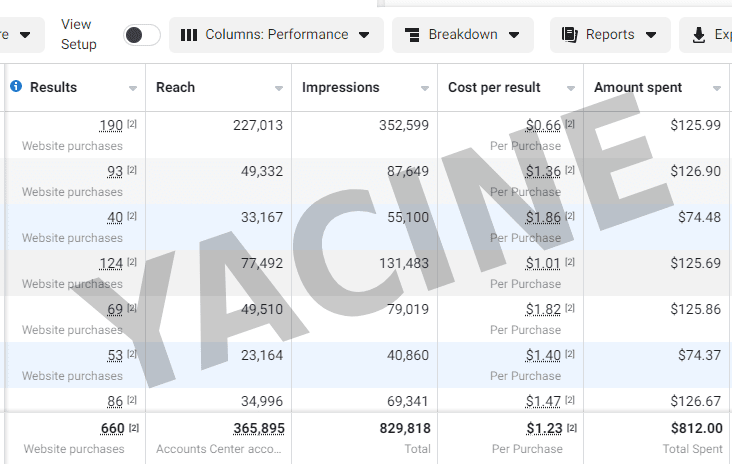This screenshot has height=464, width=732.
Task: Click the footnote [2] beside $0.66
Action: tap(570, 124)
